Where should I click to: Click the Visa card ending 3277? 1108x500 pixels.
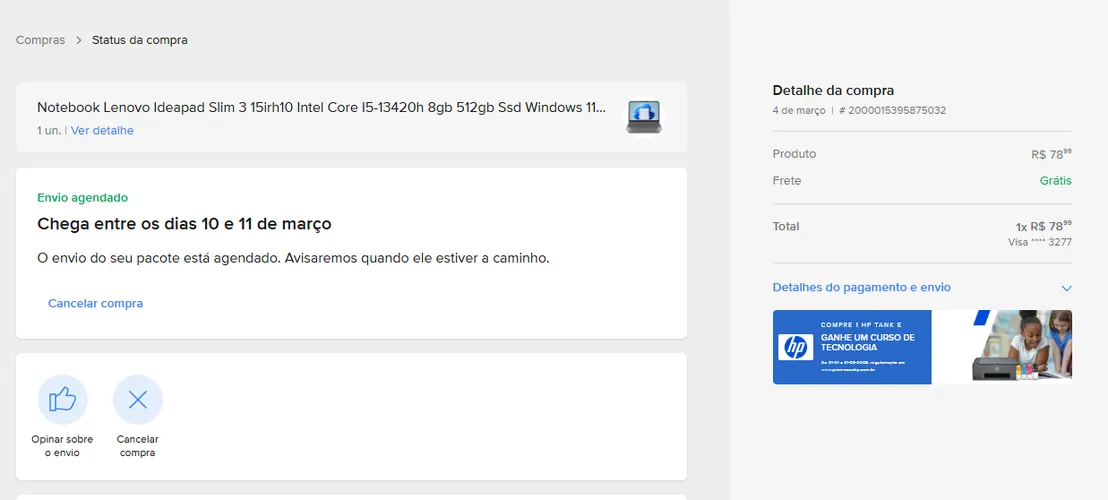1039,242
